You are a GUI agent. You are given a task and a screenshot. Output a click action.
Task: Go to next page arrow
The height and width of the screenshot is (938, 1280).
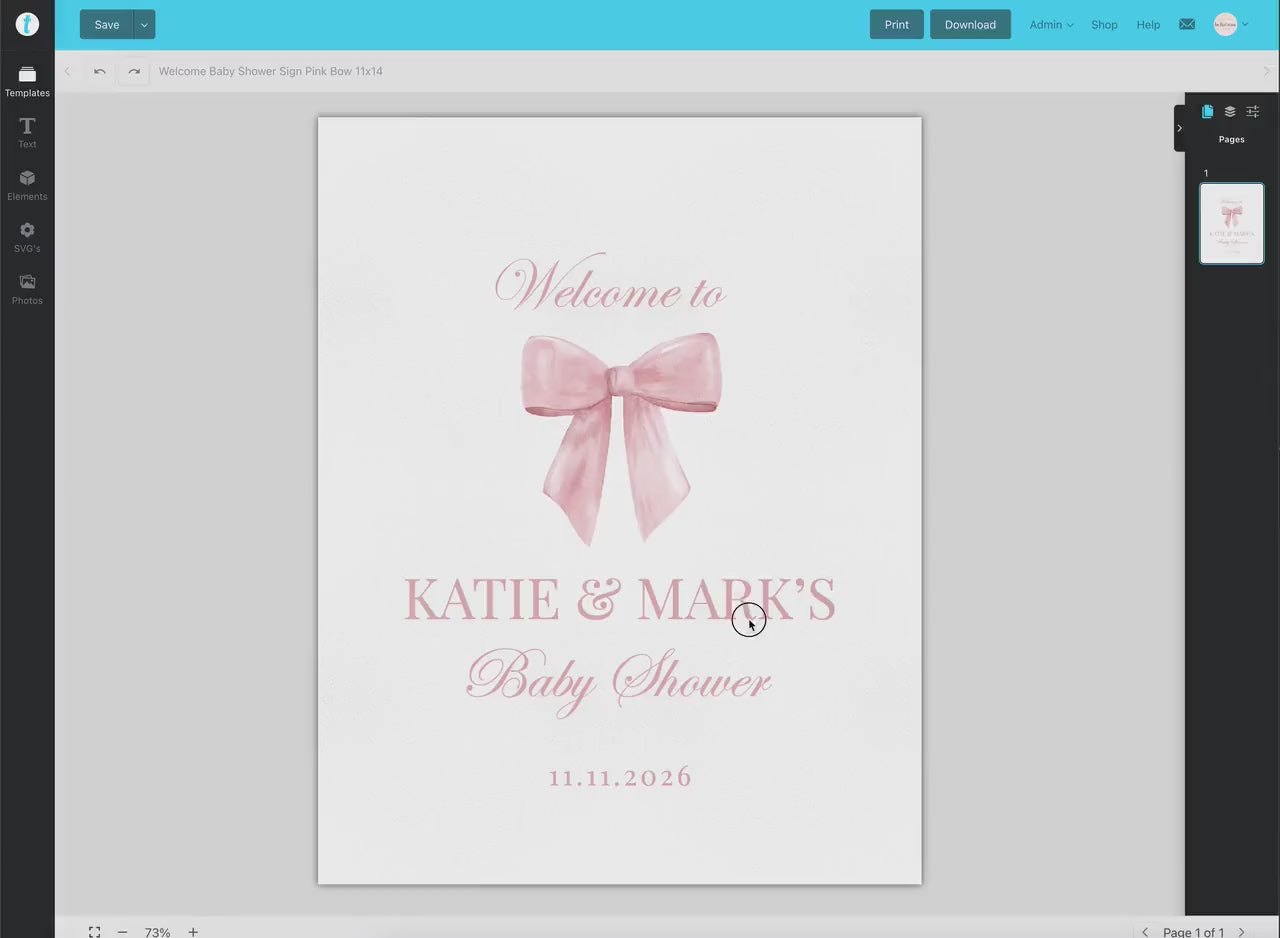pos(1242,932)
